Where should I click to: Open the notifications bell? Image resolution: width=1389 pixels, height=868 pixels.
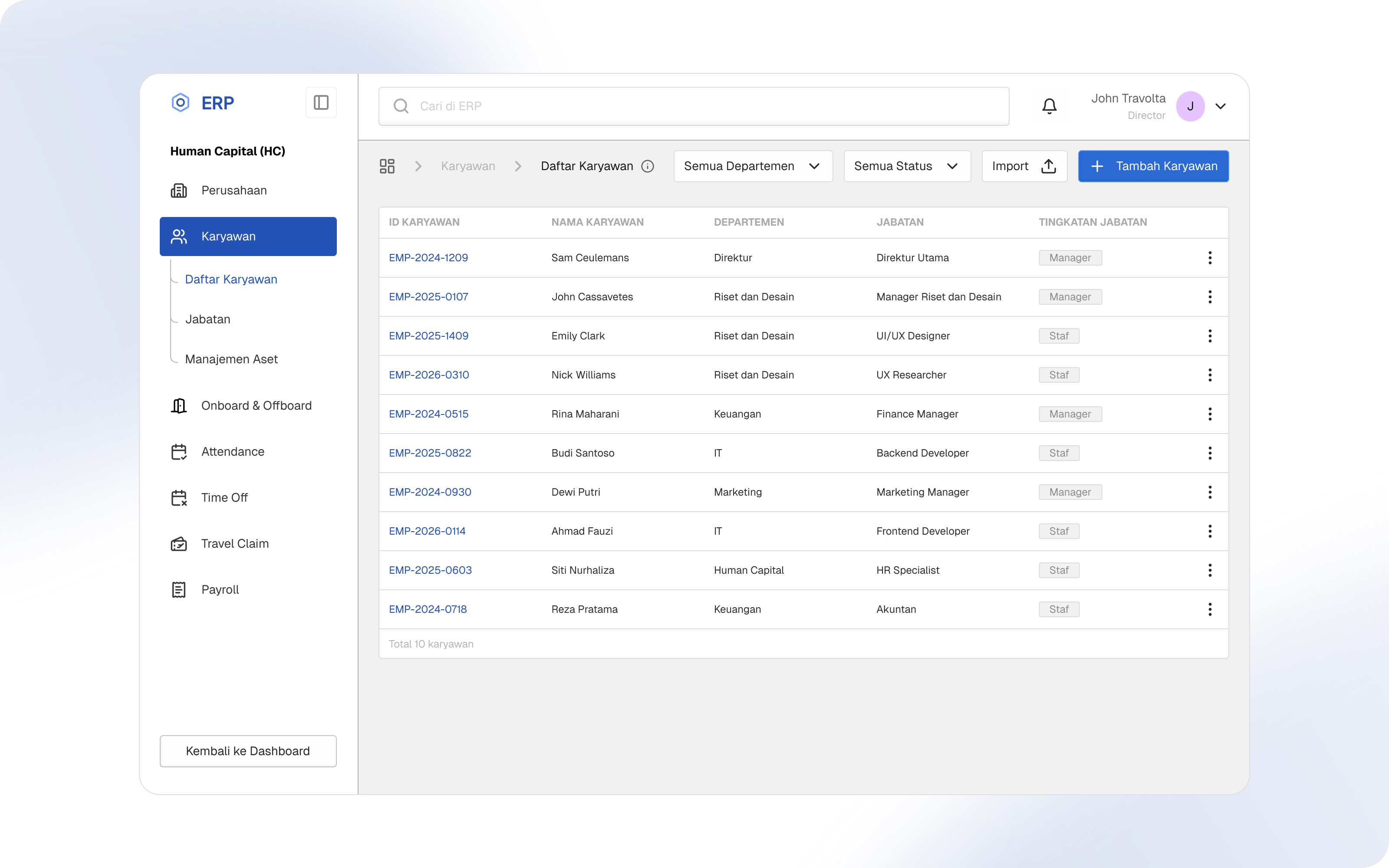(1049, 106)
